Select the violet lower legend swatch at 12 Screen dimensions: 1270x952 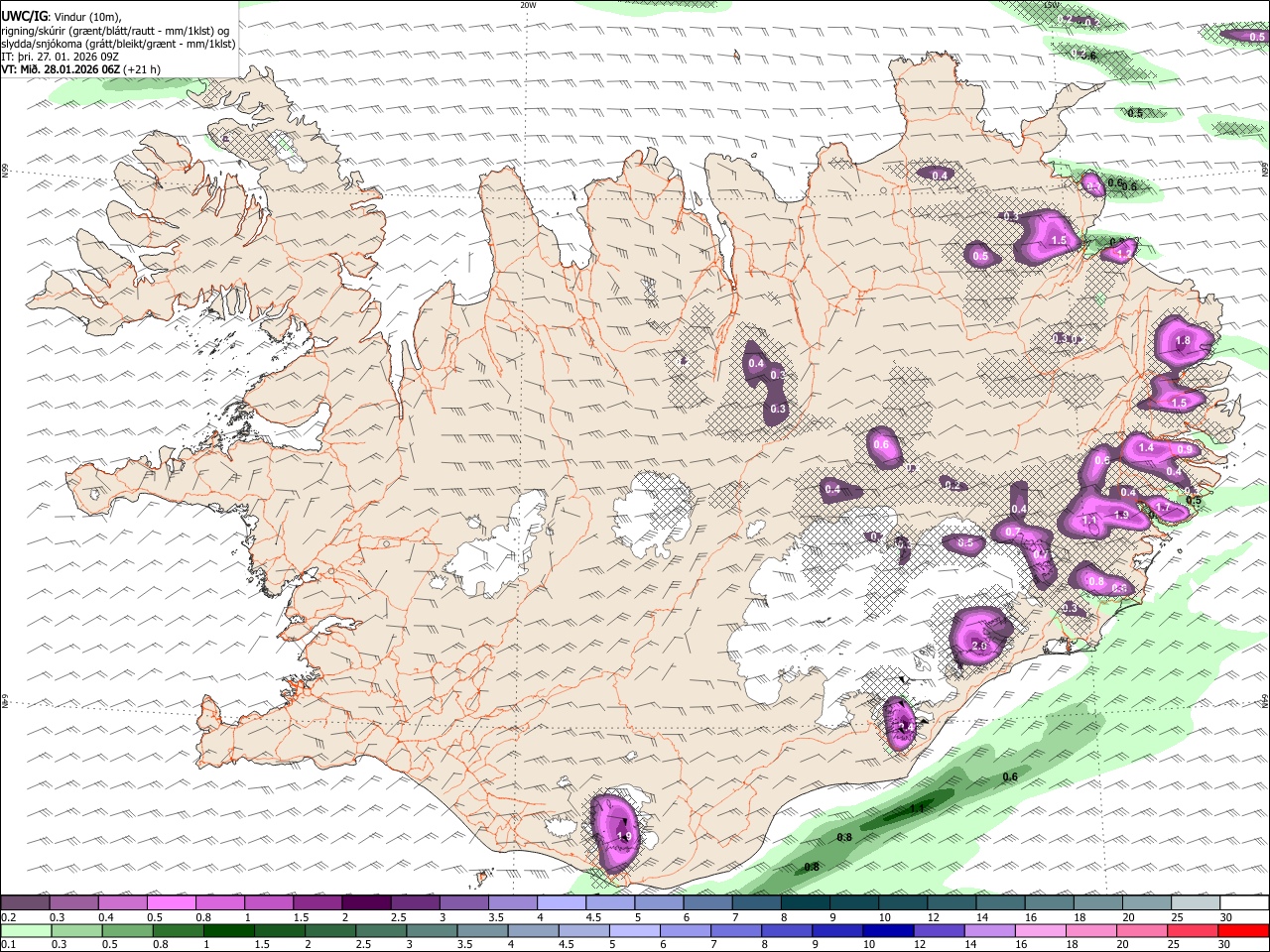click(940, 931)
